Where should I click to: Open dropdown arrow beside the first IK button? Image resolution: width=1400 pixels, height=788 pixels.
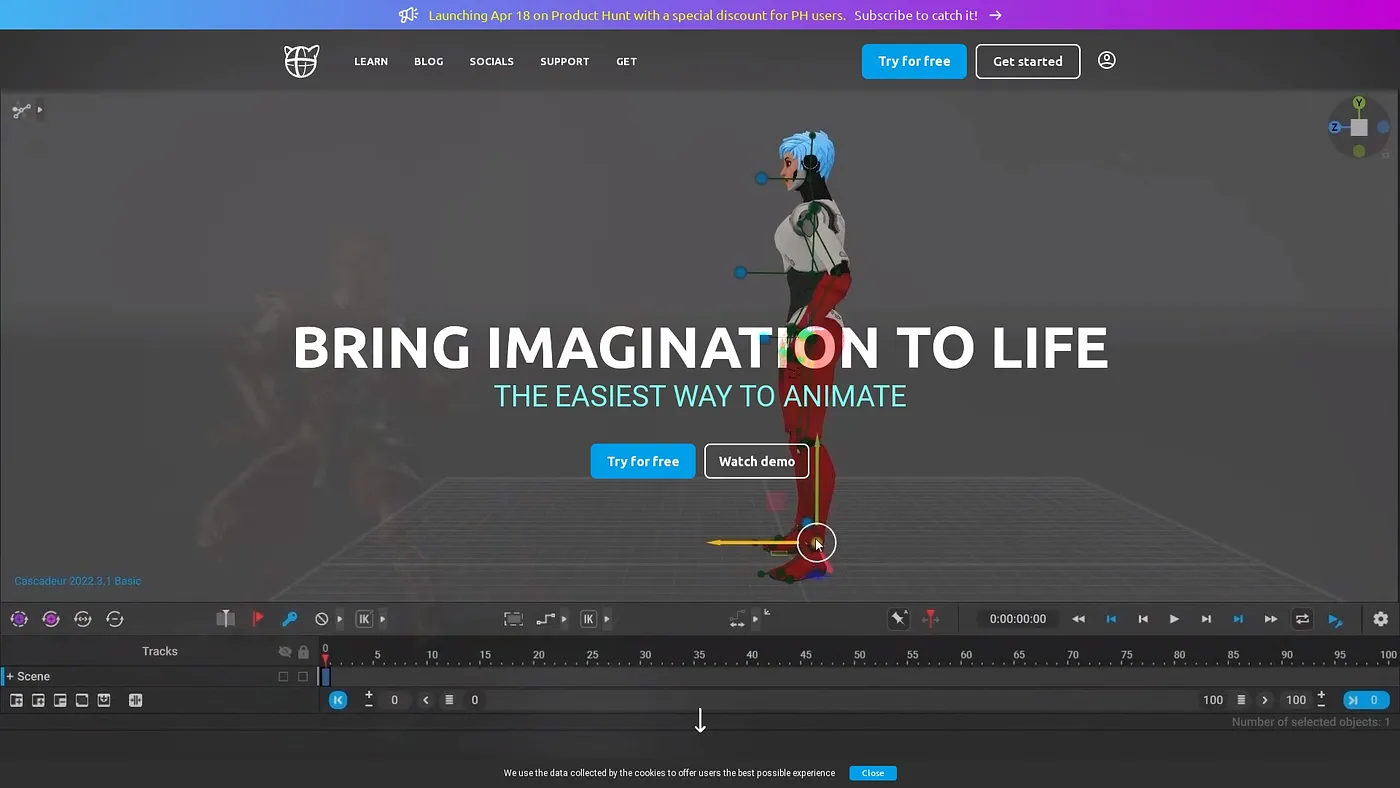383,619
